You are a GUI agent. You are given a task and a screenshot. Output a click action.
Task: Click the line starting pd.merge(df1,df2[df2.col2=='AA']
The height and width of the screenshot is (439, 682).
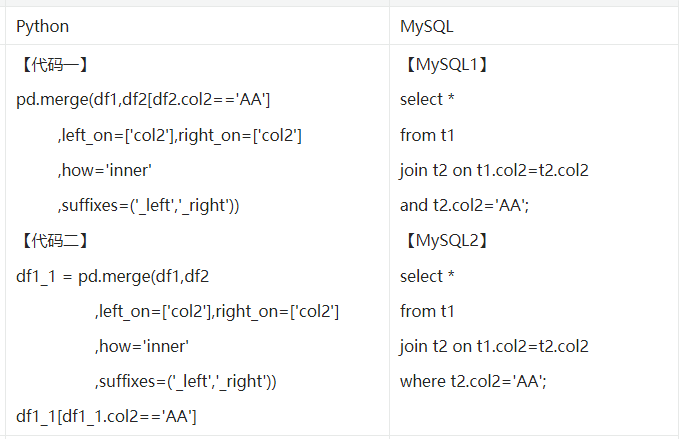pyautogui.click(x=144, y=99)
